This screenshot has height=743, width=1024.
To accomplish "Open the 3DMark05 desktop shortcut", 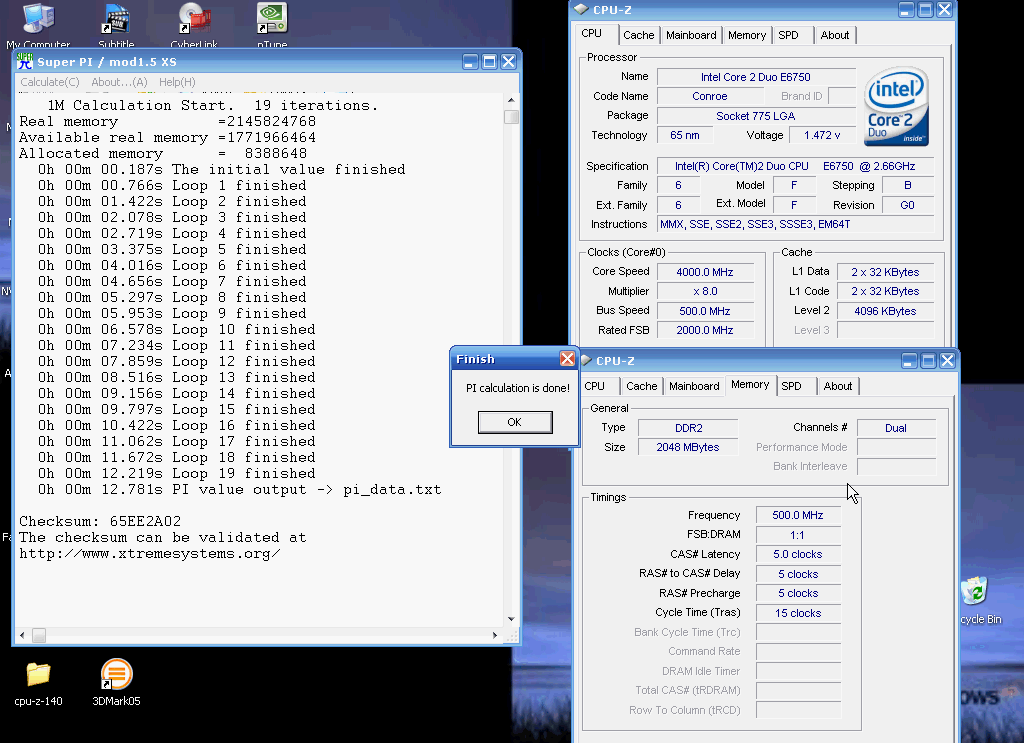I will pos(116,675).
